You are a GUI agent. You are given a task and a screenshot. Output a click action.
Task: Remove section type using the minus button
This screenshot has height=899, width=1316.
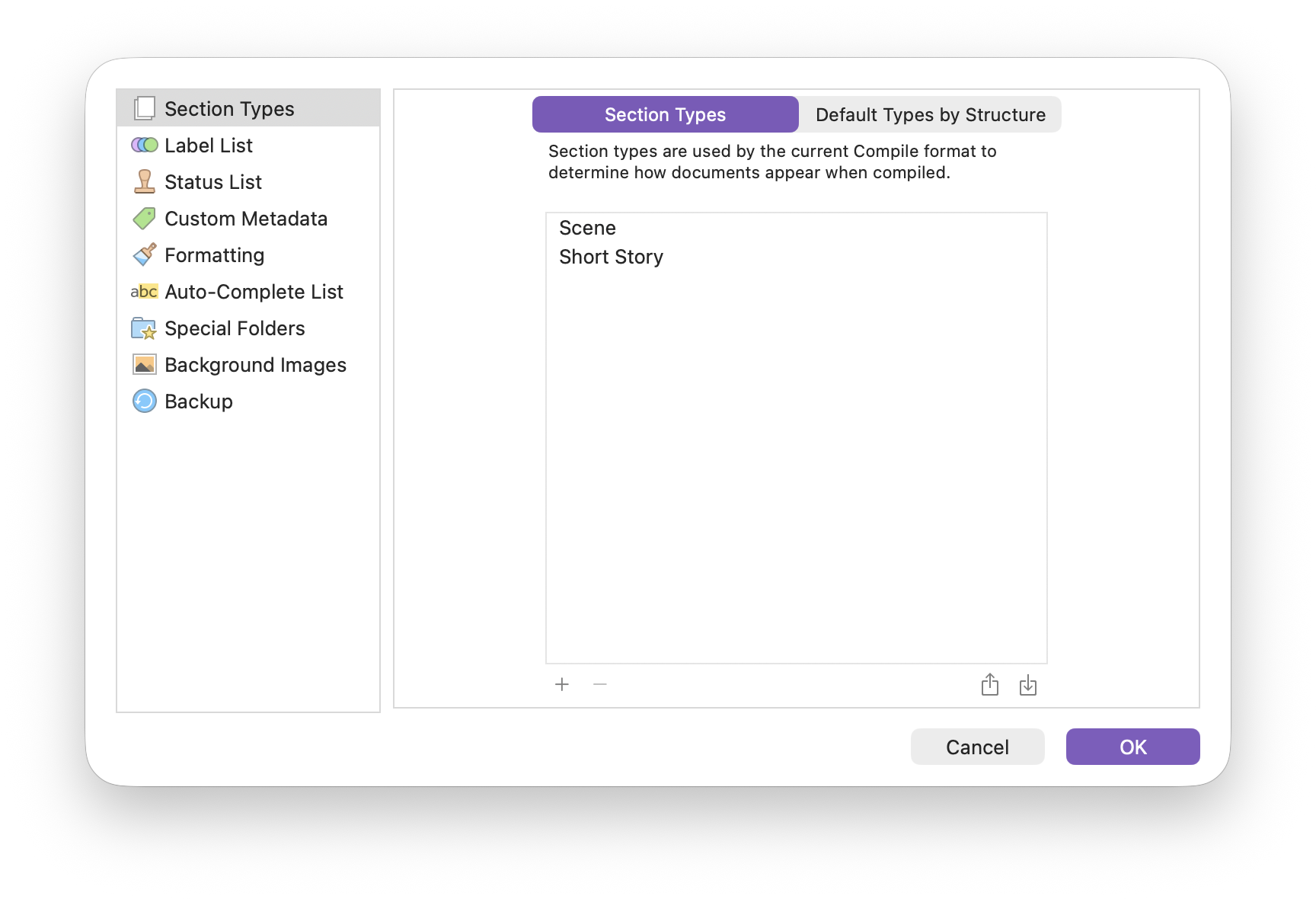tap(600, 684)
